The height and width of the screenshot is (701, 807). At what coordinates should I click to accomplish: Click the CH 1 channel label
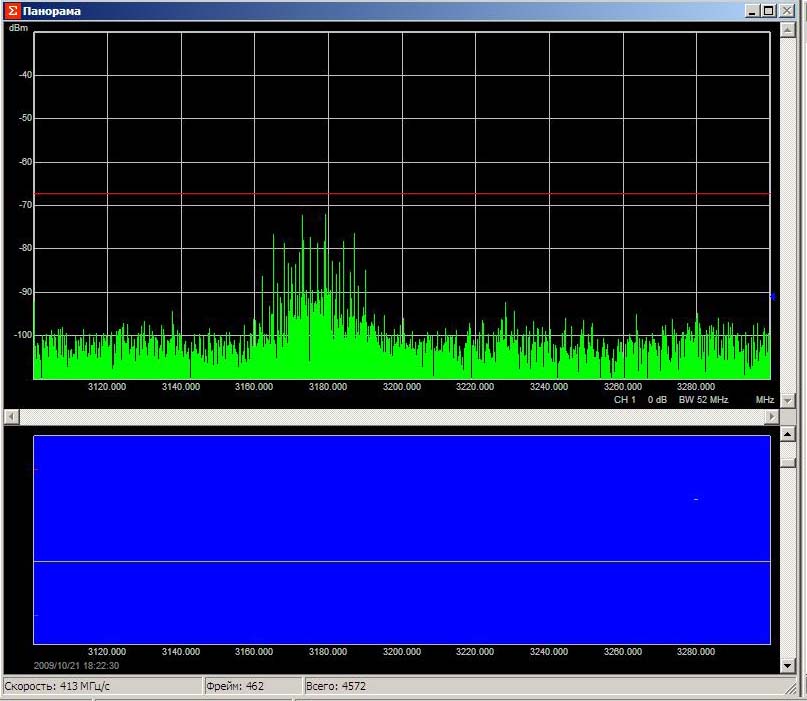[x=625, y=399]
